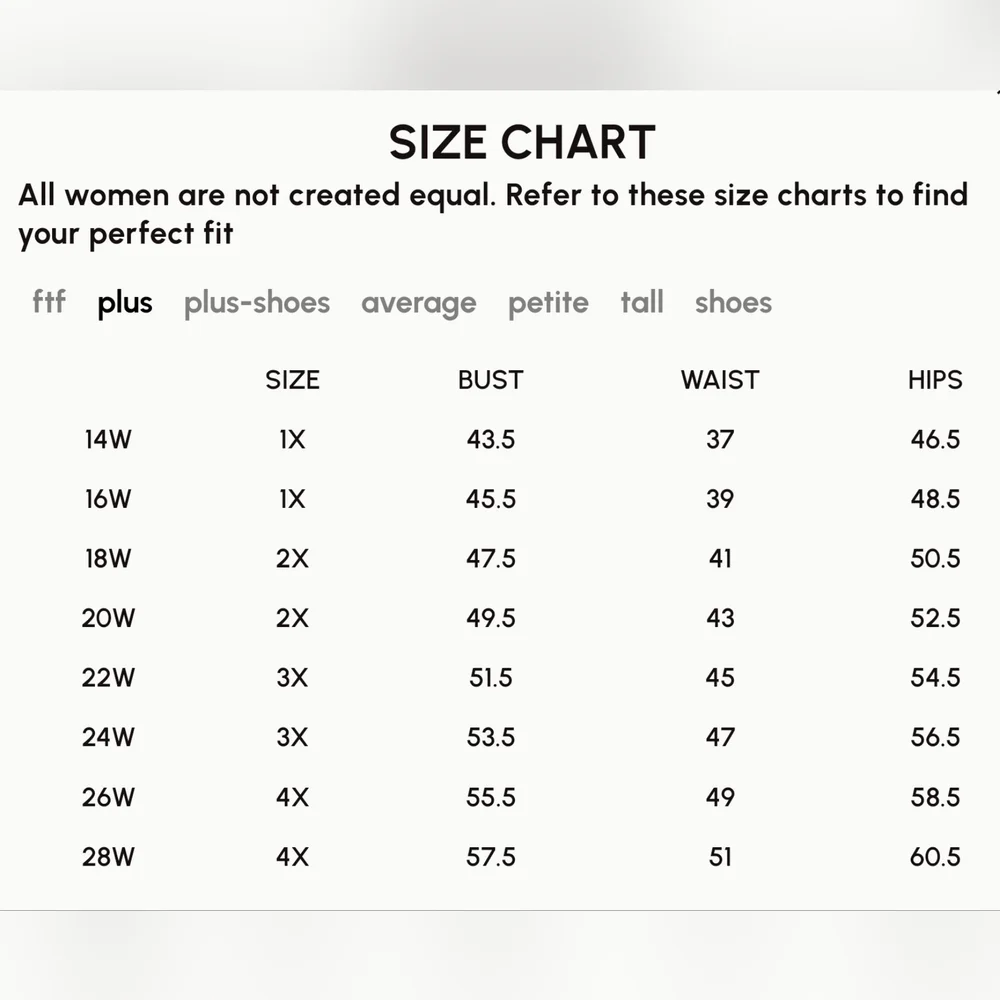Select the 18W row label
The width and height of the screenshot is (1000, 1000).
[108, 559]
